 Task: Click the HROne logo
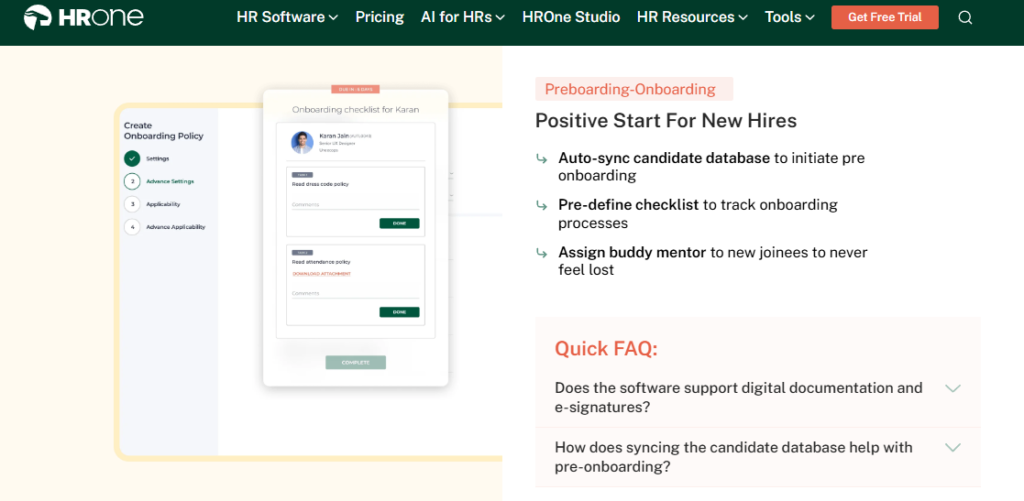pyautogui.click(x=84, y=17)
